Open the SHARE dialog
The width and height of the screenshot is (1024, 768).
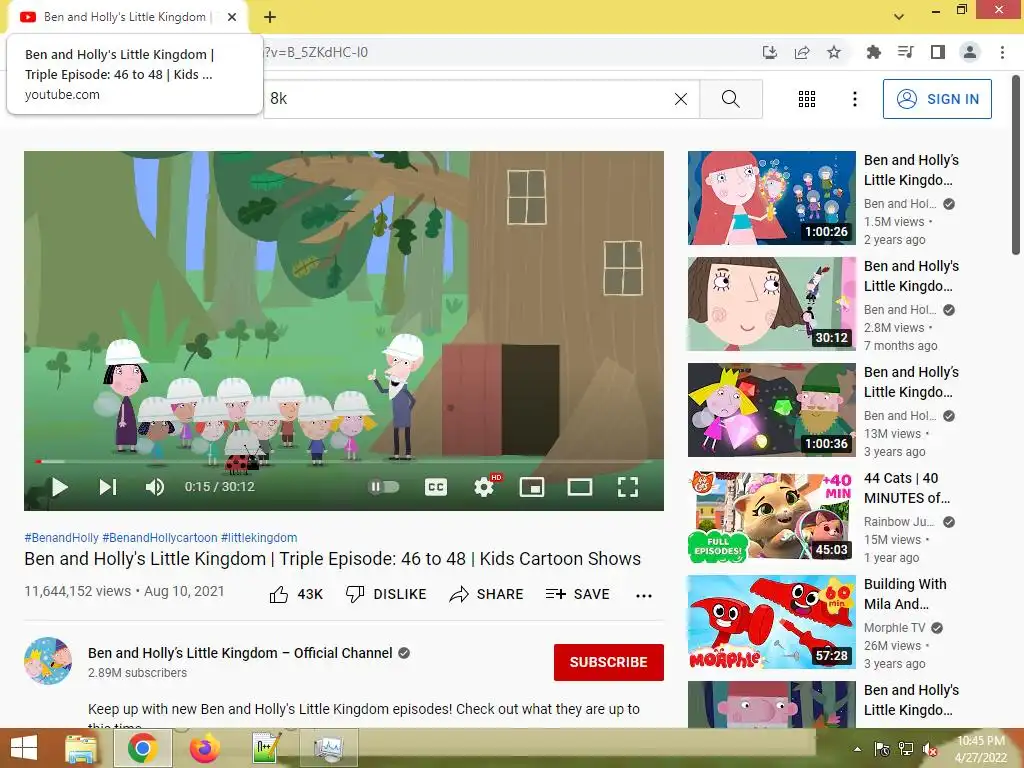point(487,594)
